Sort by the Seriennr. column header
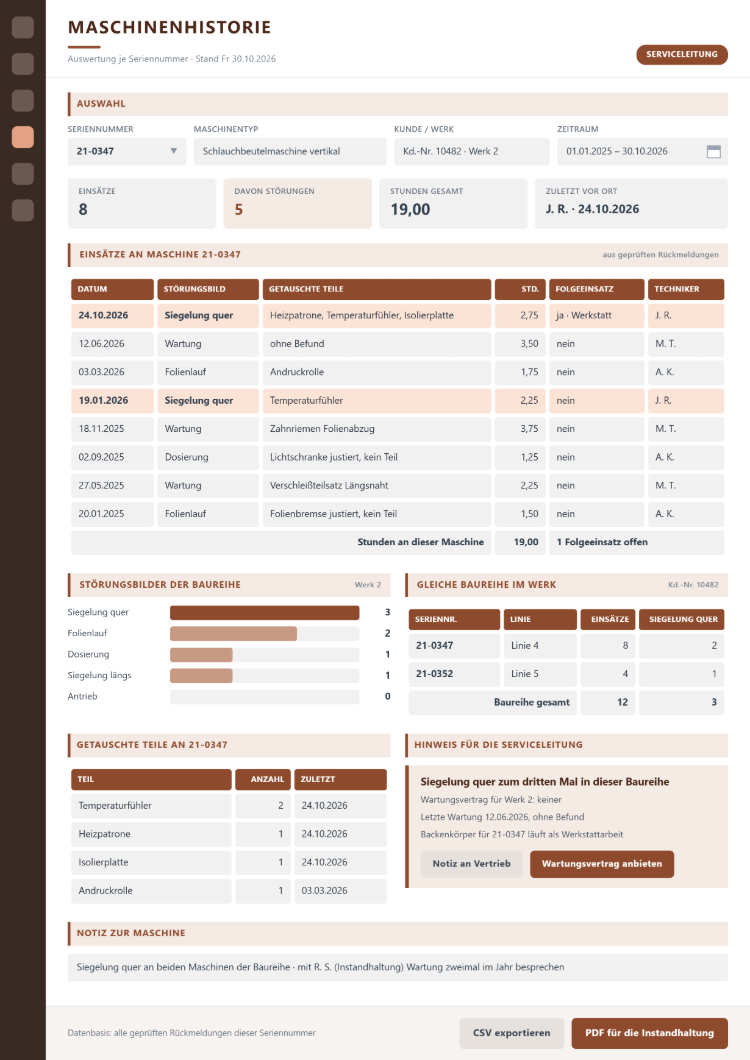 pyautogui.click(x=454, y=619)
